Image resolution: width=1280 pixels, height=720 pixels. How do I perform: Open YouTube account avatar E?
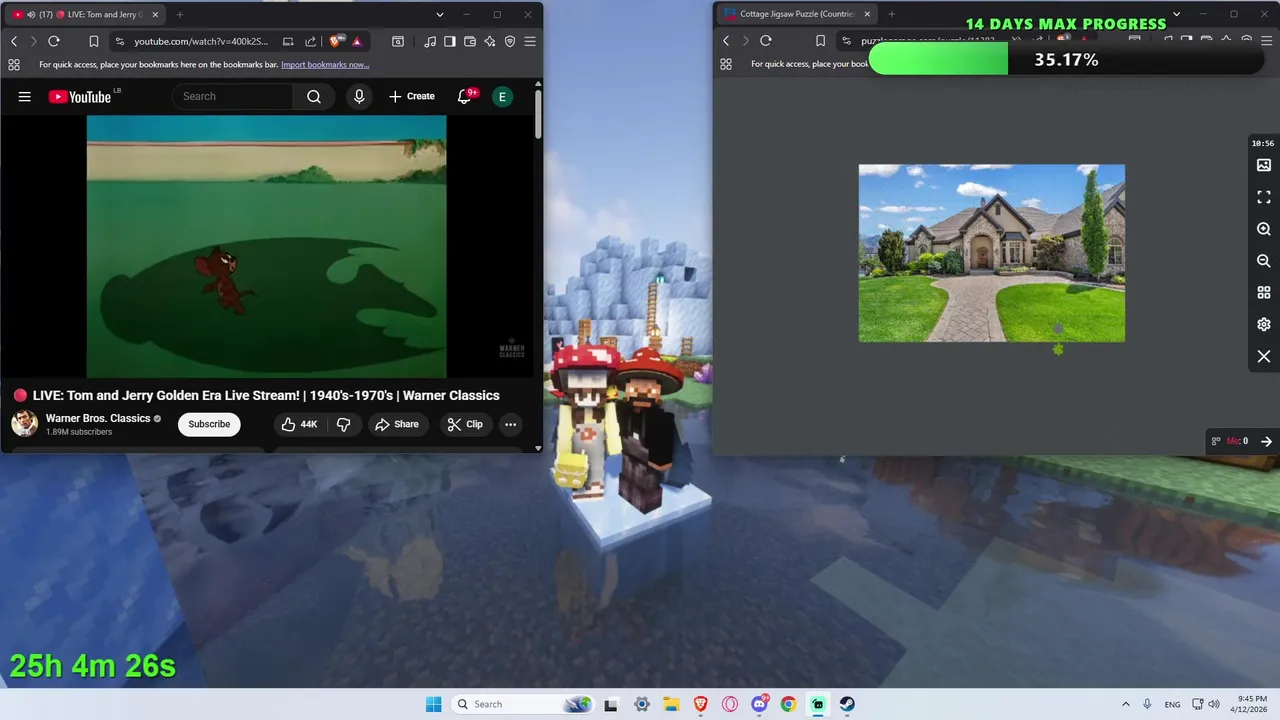tap(502, 97)
